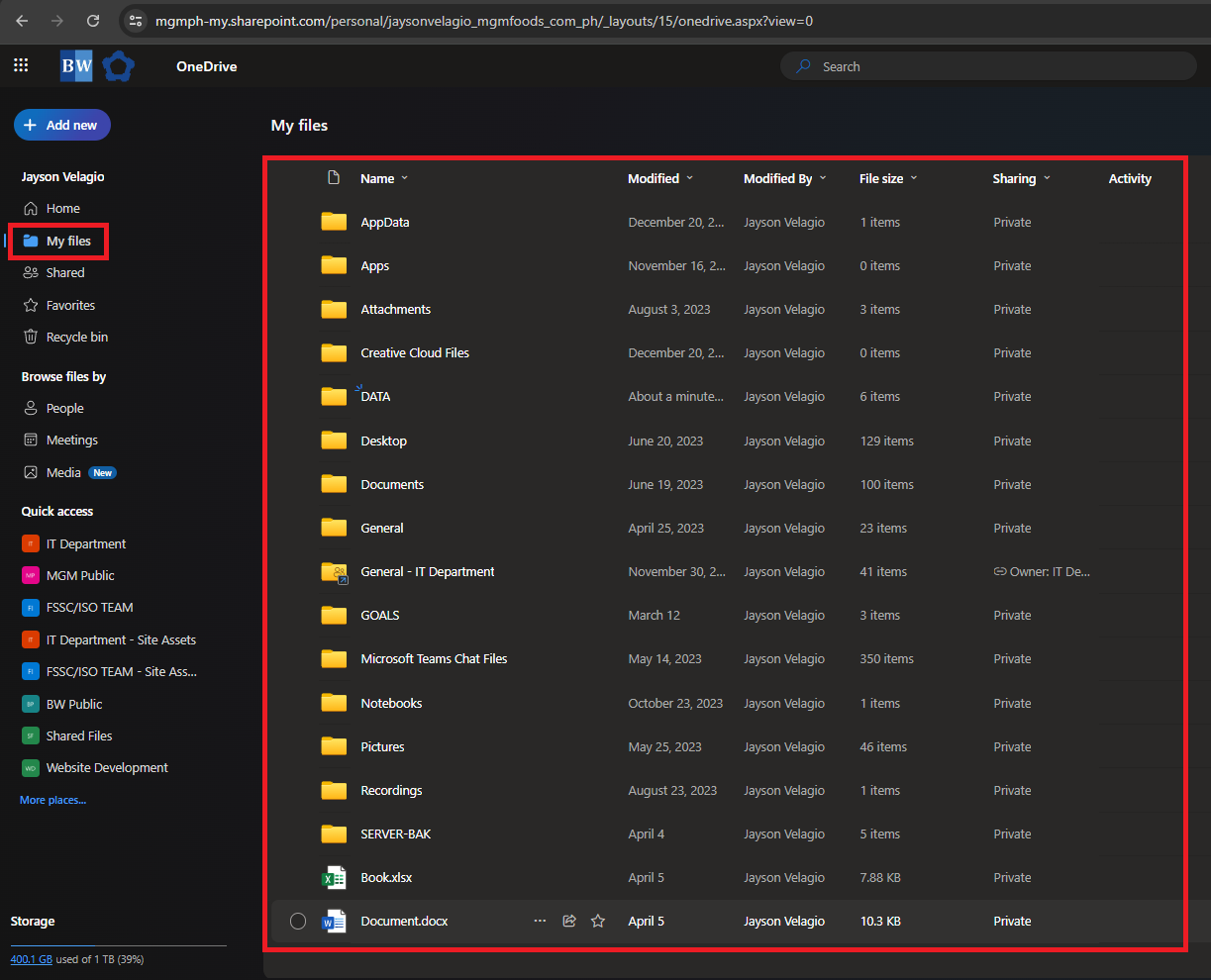Click the Pictures folder icon
This screenshot has width=1211, height=980.
[x=334, y=746]
